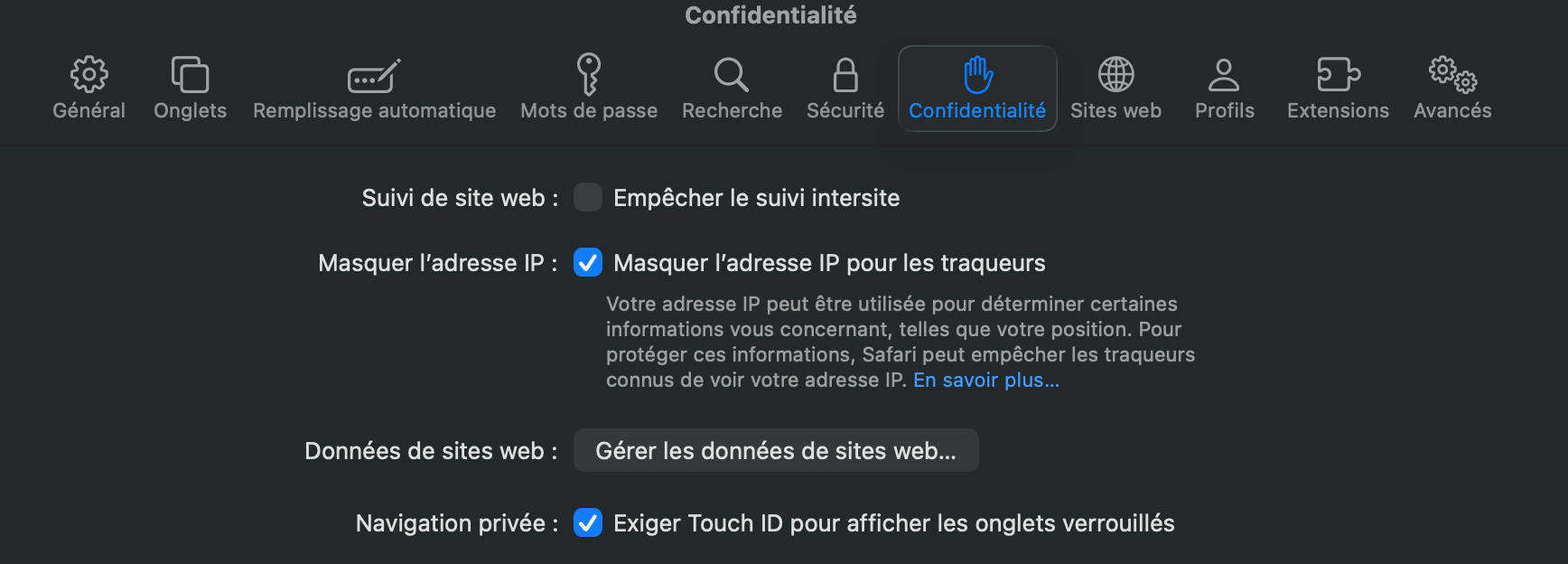Image resolution: width=1568 pixels, height=564 pixels.
Task: Open Sécurité via the padlock icon
Action: pyautogui.click(x=845, y=77)
